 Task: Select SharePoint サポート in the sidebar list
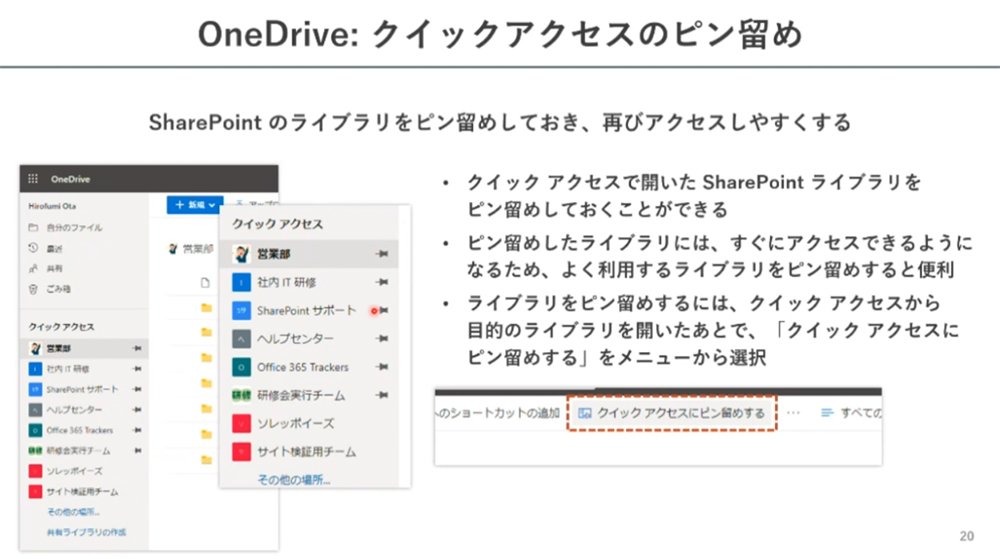82,389
